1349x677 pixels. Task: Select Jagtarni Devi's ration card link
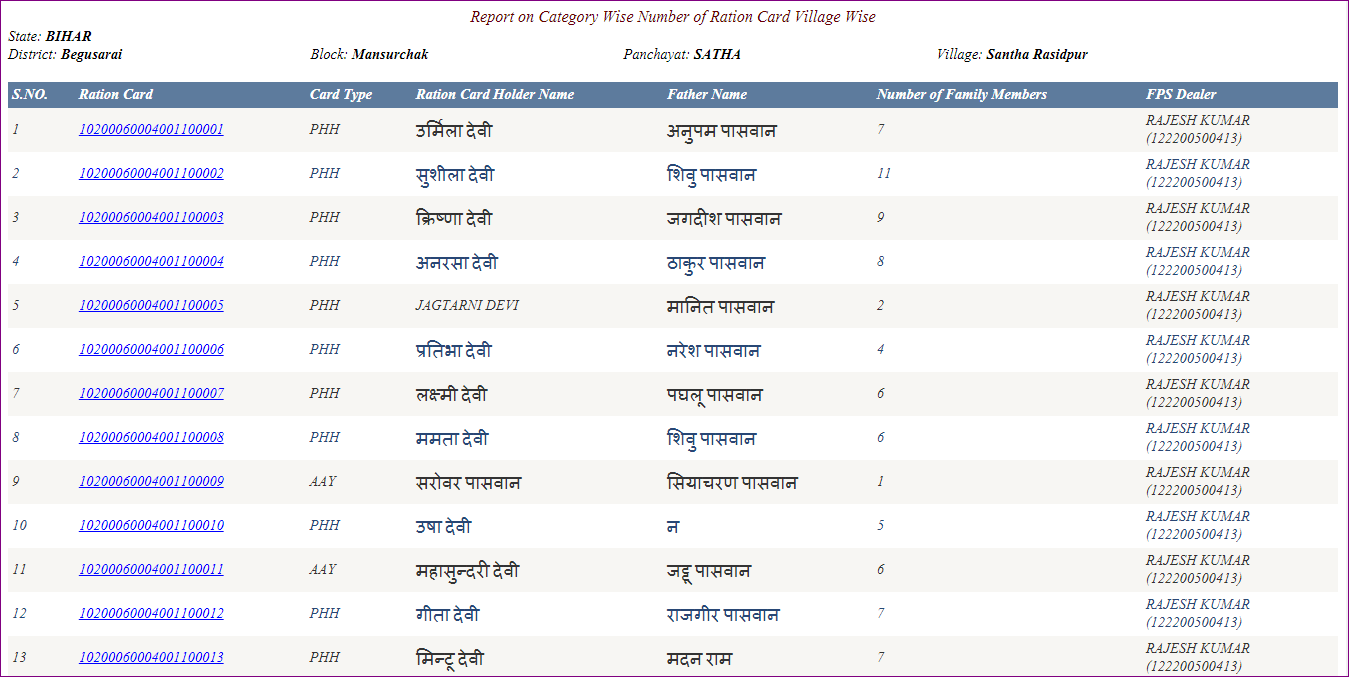(x=151, y=305)
